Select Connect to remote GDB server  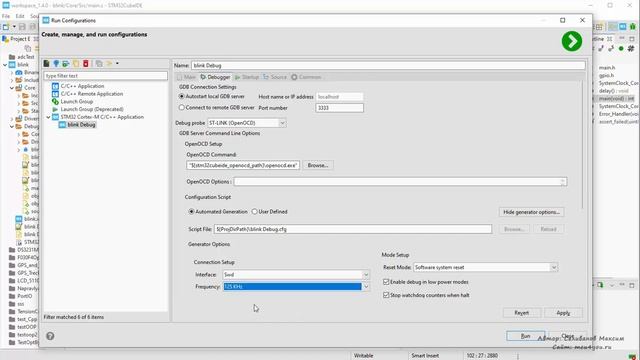pyautogui.click(x=182, y=108)
